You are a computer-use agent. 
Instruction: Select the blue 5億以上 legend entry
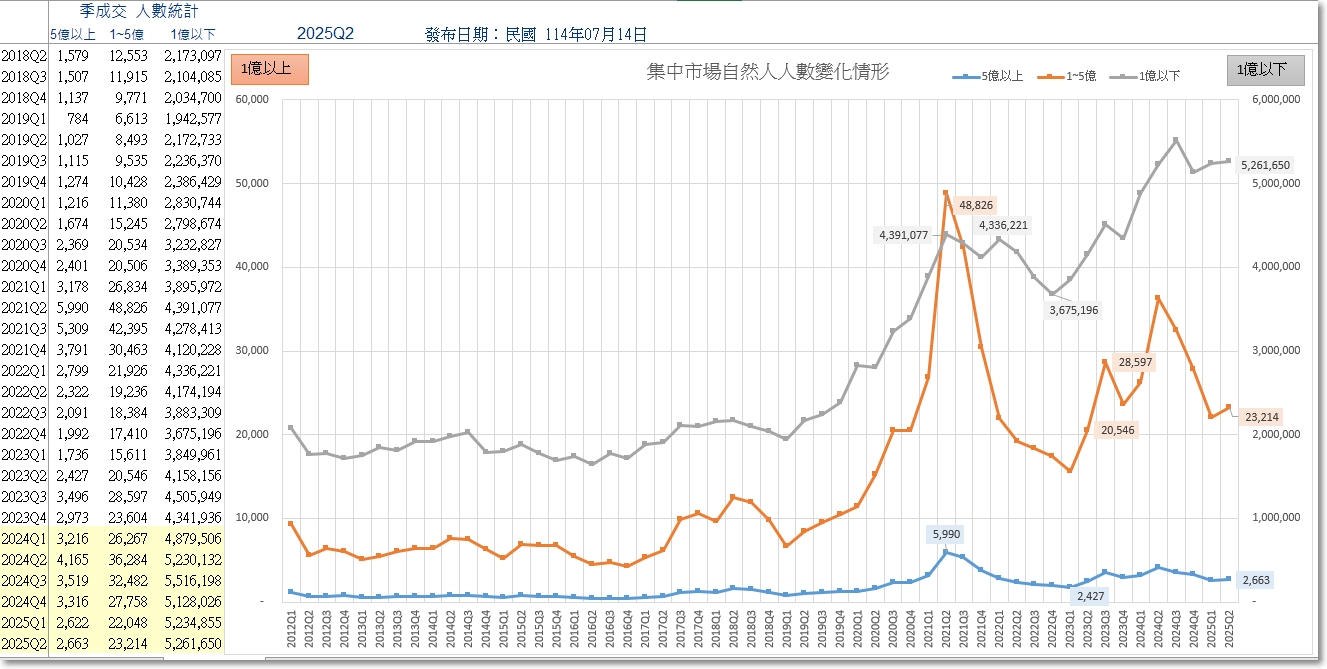click(987, 76)
